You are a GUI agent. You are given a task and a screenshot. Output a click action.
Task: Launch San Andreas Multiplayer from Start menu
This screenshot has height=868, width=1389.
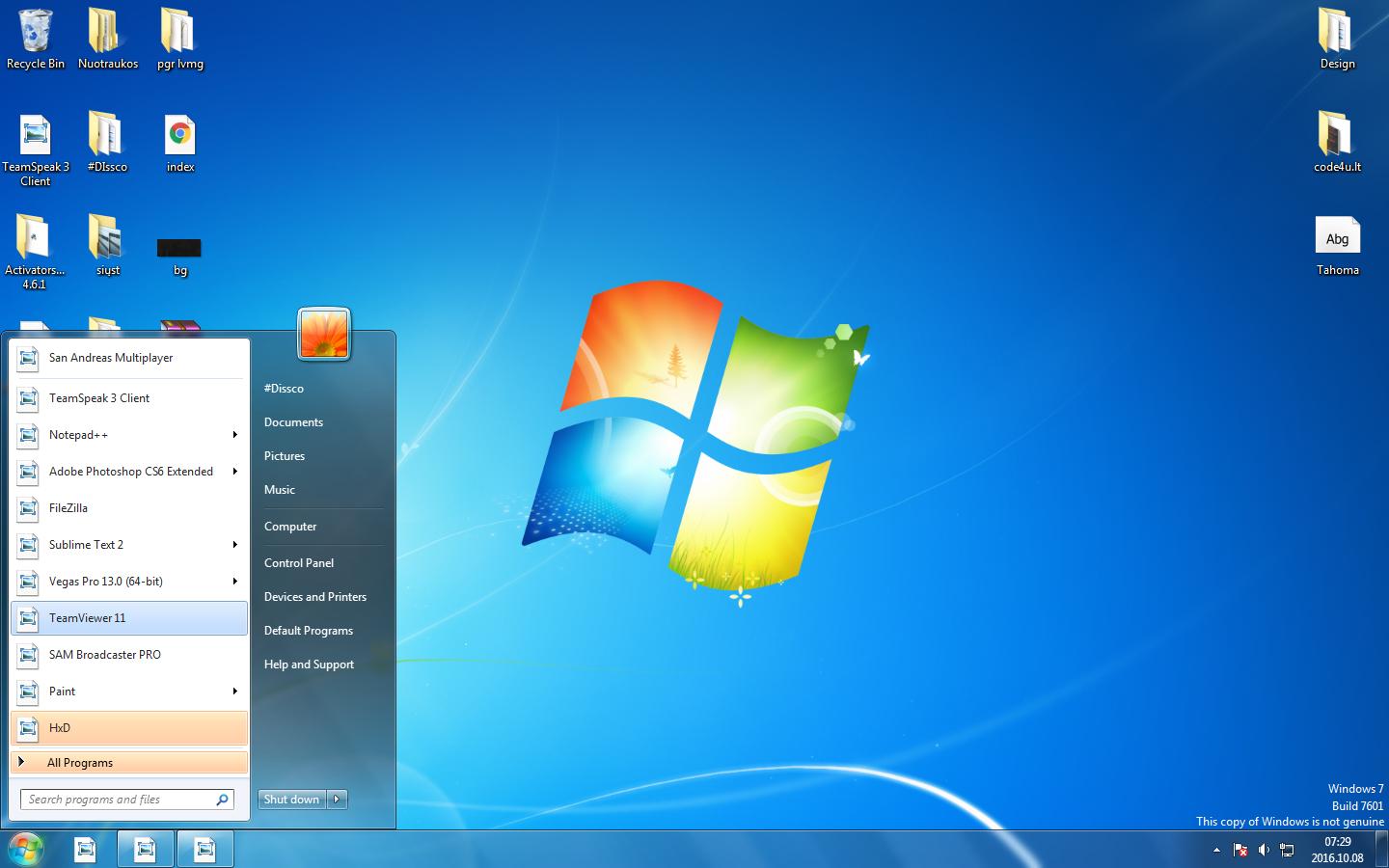(x=129, y=358)
